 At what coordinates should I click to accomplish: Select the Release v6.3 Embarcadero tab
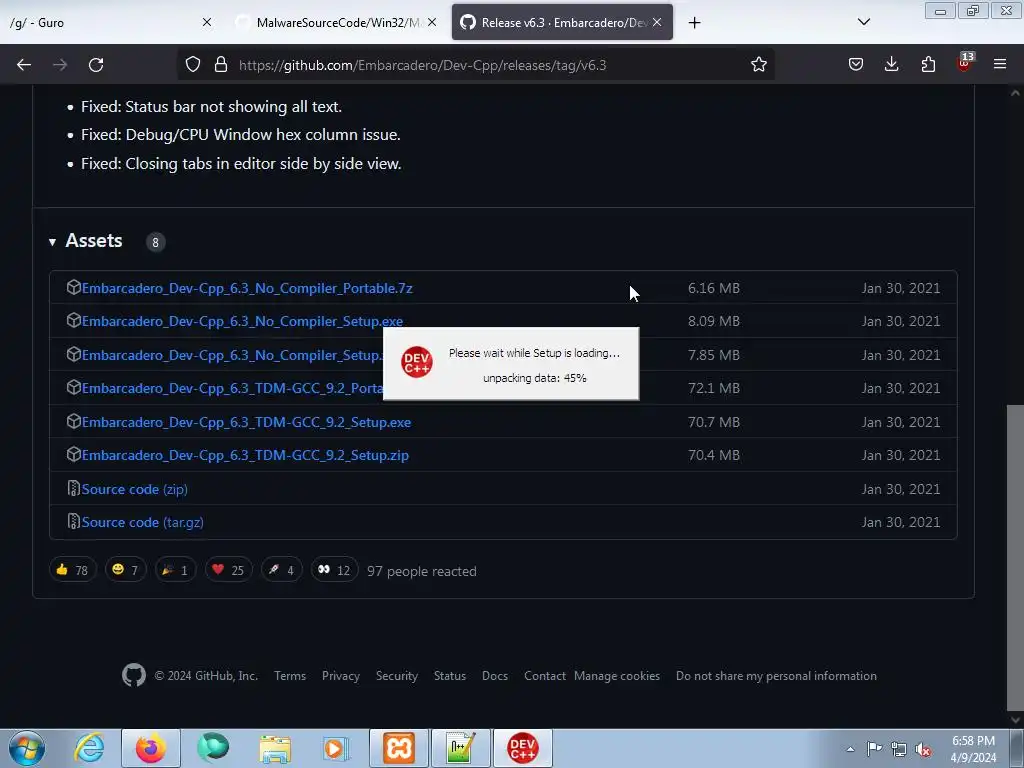[562, 23]
